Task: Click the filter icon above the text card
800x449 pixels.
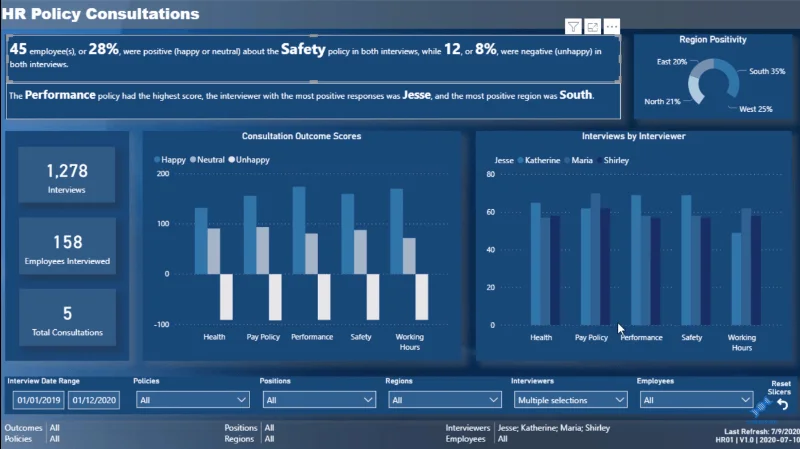Action: point(573,27)
